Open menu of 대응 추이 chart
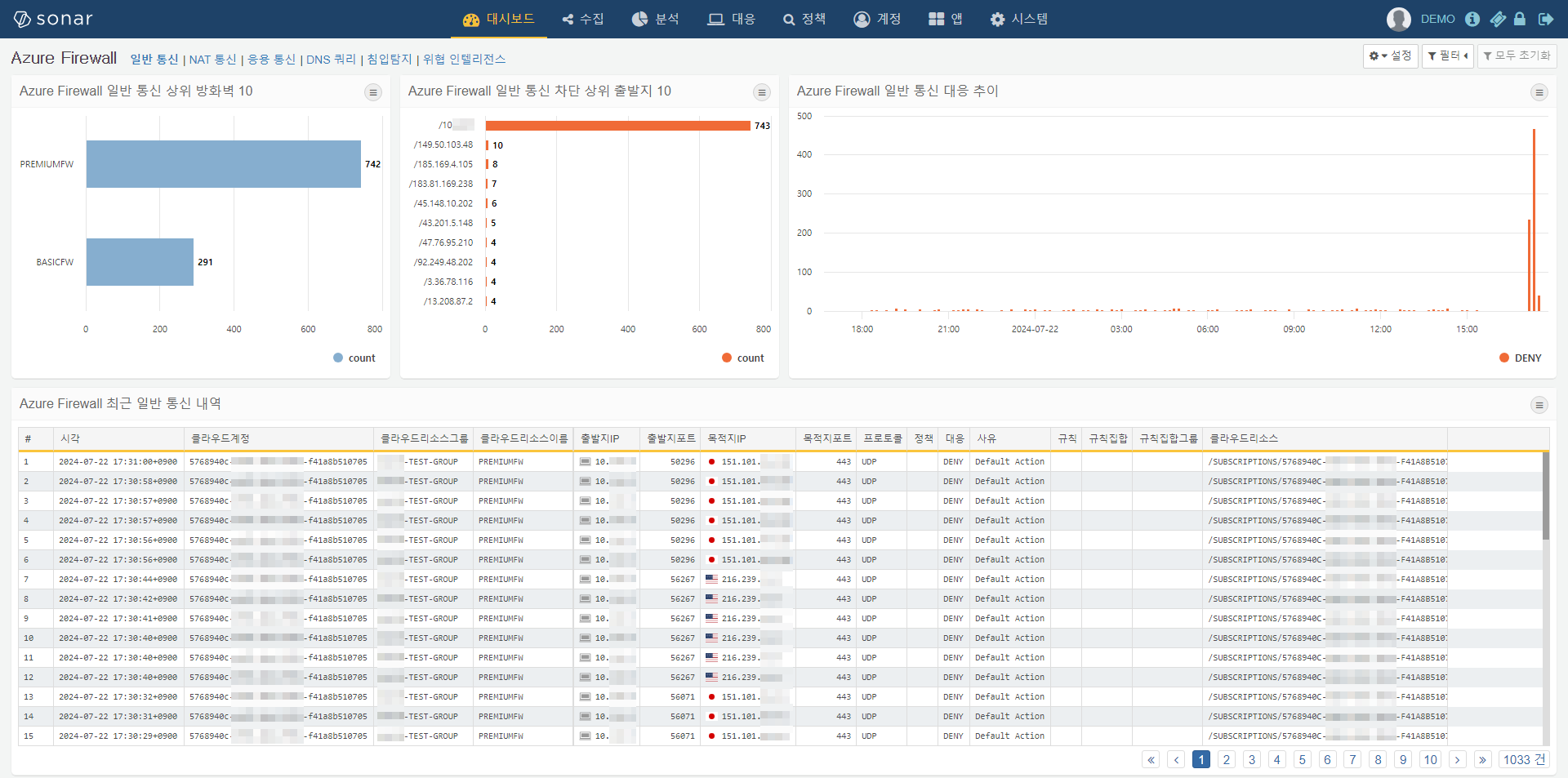 click(x=1539, y=92)
